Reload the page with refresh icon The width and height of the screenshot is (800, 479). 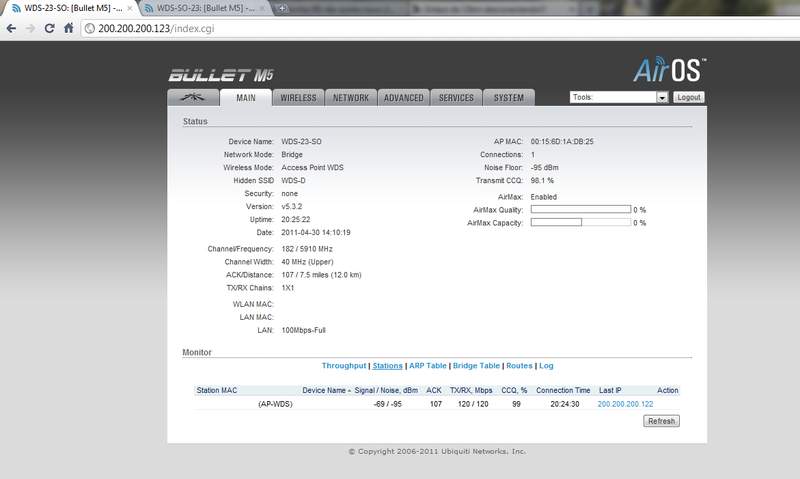coord(49,29)
